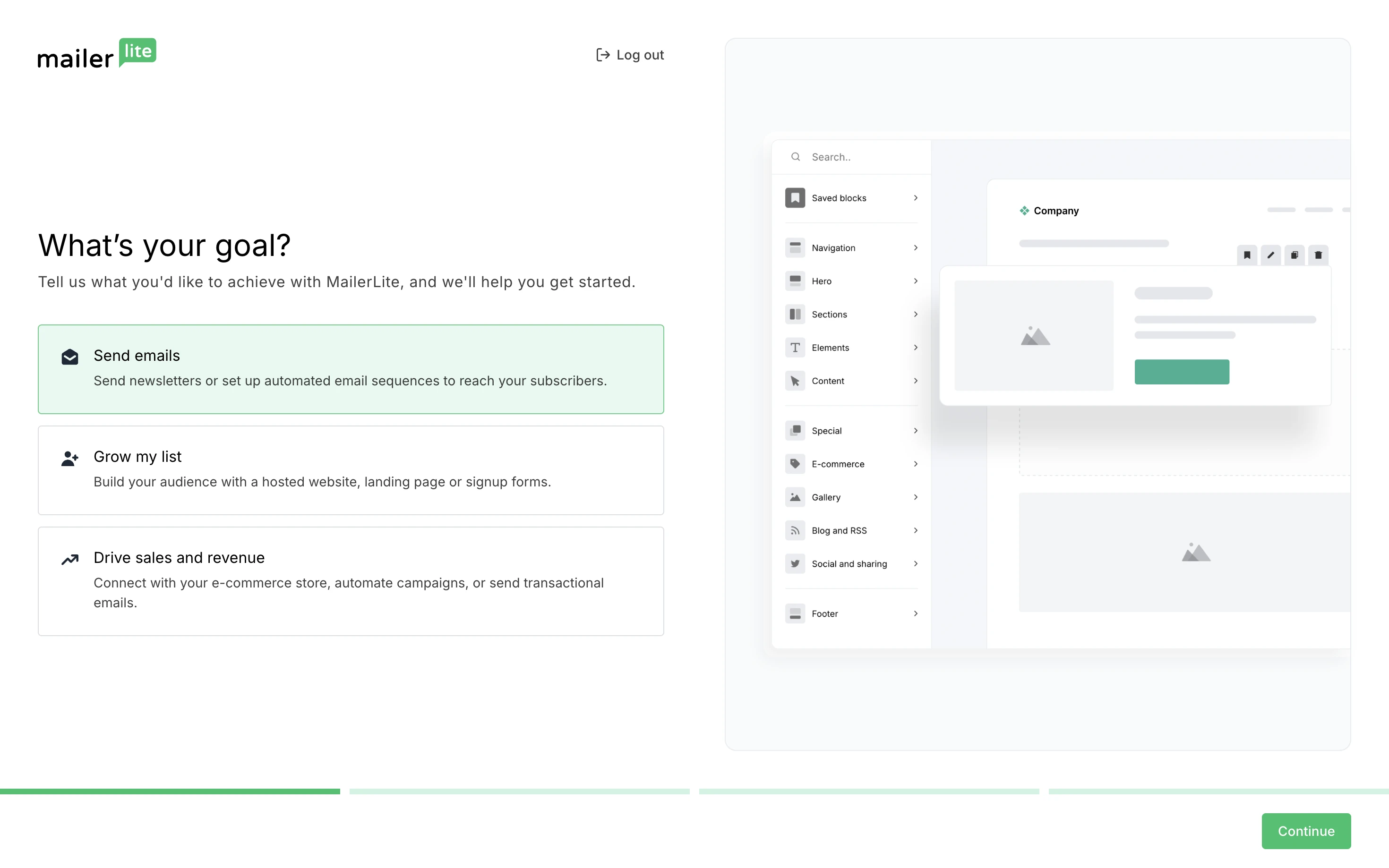Select the Send emails goal option
The height and width of the screenshot is (868, 1389).
(x=350, y=368)
